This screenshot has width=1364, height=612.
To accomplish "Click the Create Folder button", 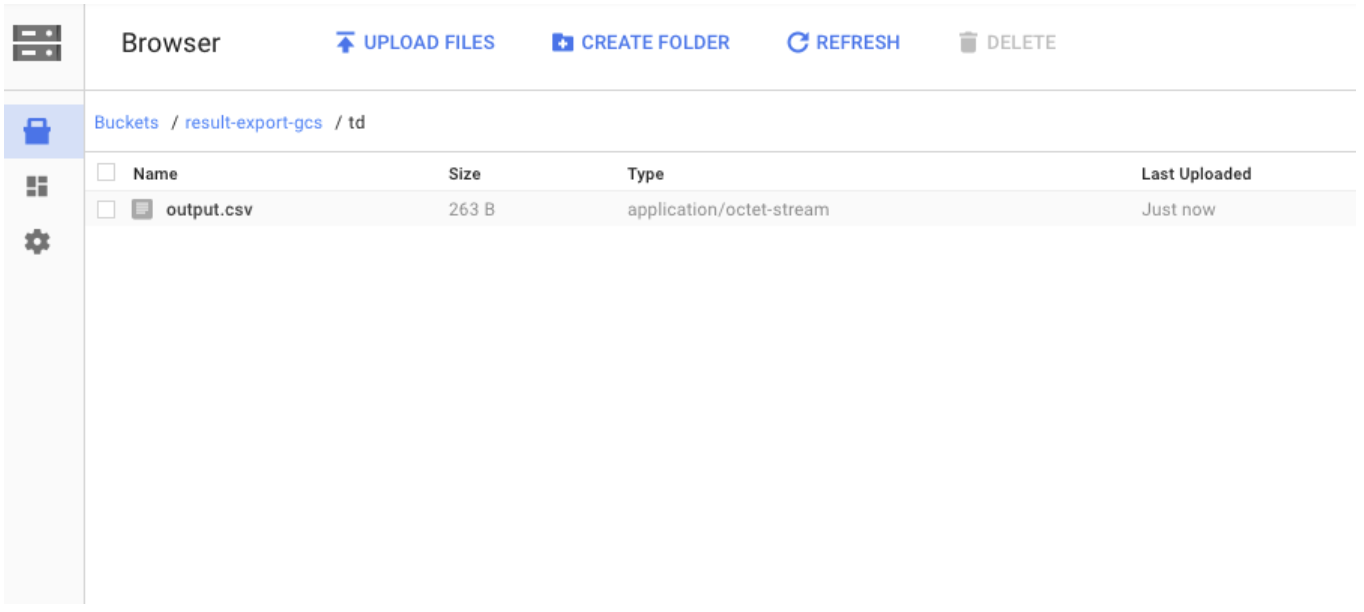I will click(x=641, y=43).
